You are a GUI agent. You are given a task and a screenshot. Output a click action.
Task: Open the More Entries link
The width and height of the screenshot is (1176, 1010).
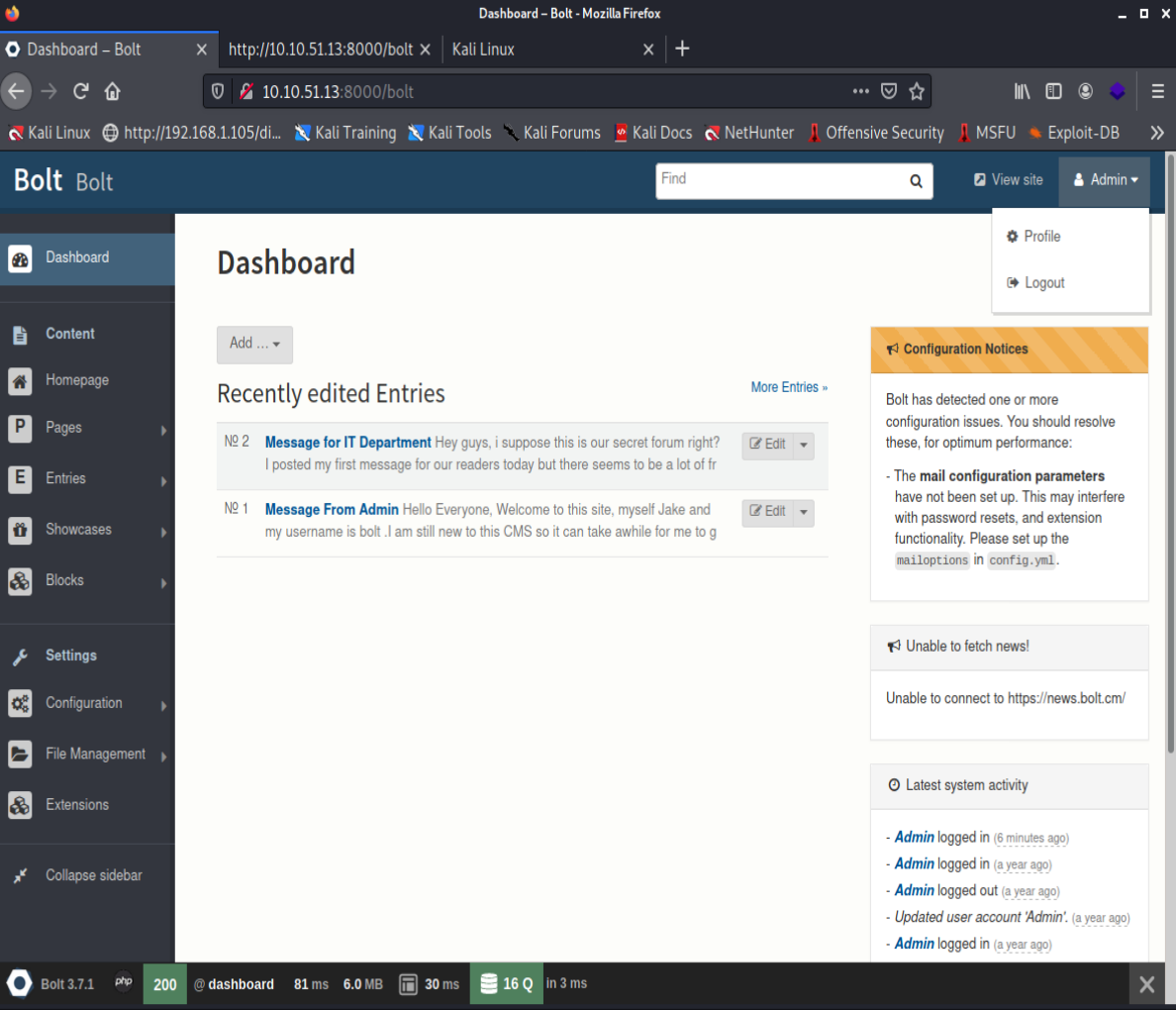click(x=788, y=387)
